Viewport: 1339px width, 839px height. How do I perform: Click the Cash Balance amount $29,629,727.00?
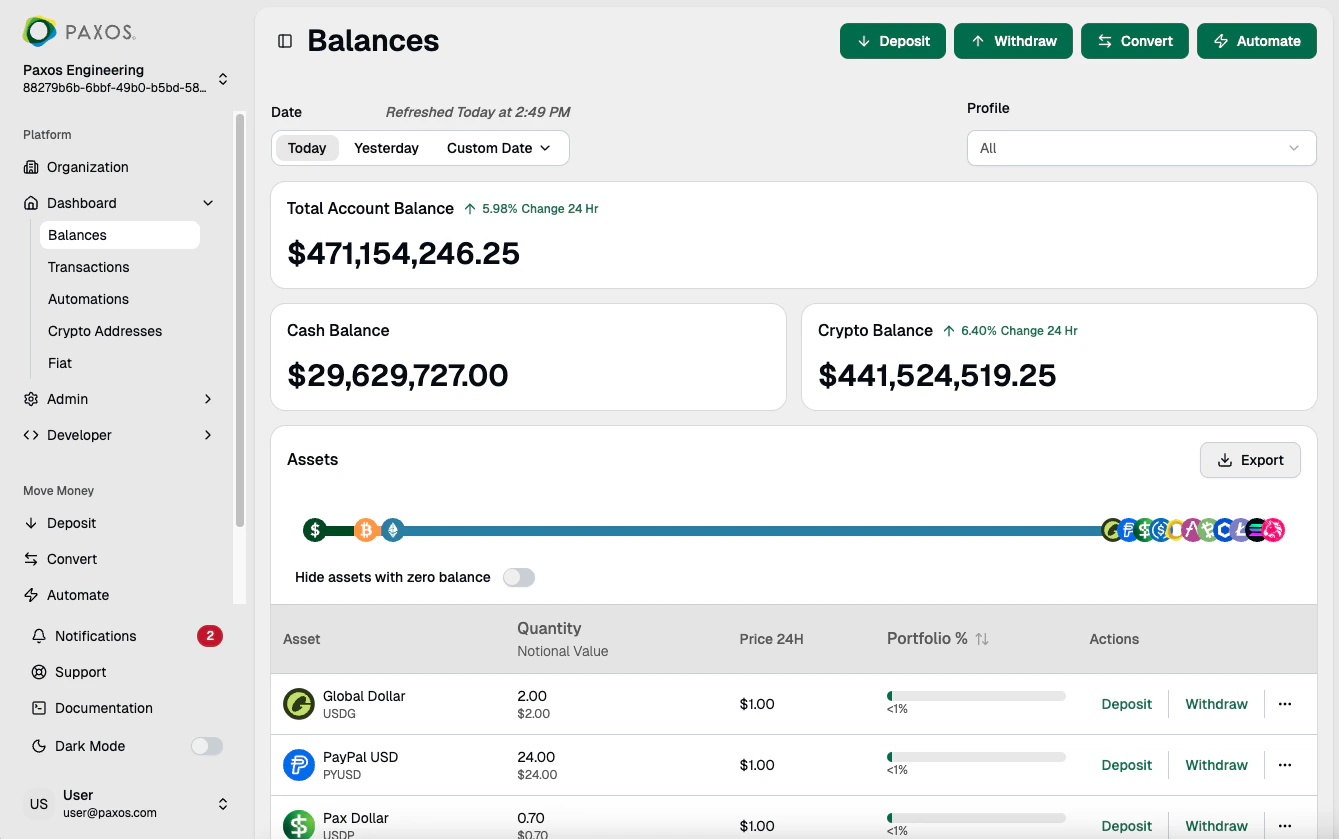(x=398, y=375)
